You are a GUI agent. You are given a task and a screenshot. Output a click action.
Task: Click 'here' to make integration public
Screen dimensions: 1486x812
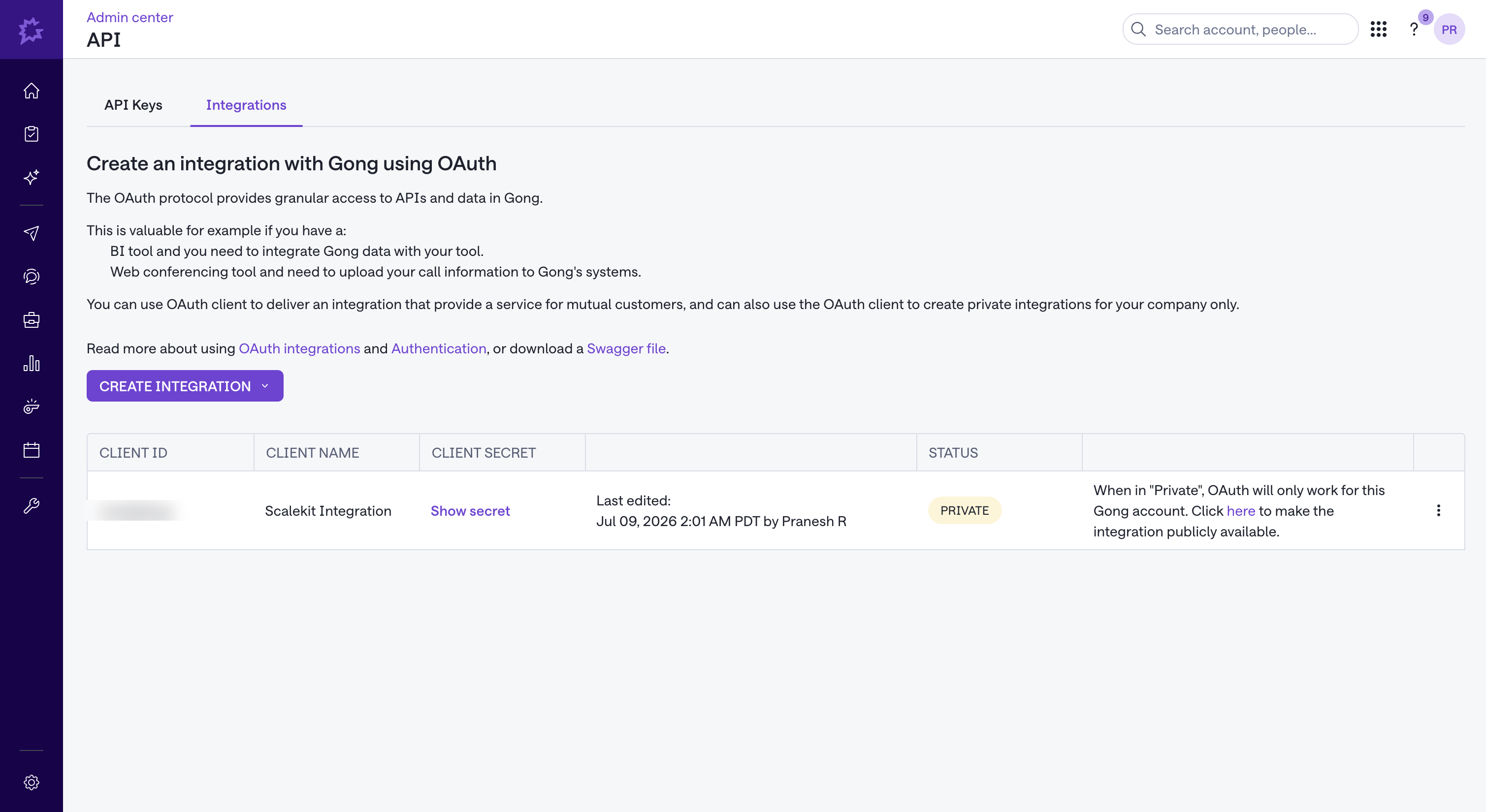click(x=1241, y=511)
